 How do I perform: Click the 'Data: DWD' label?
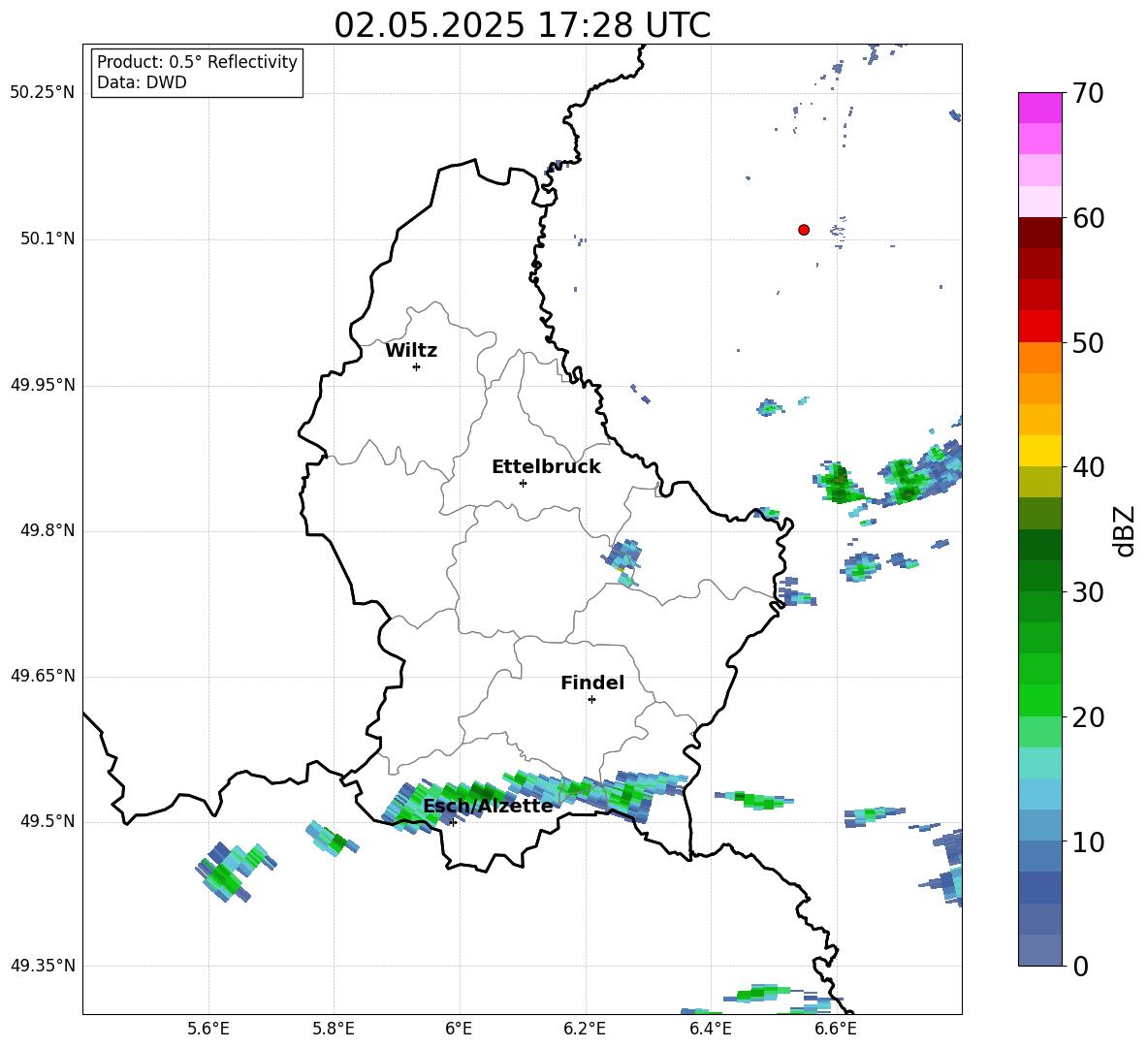[x=142, y=82]
